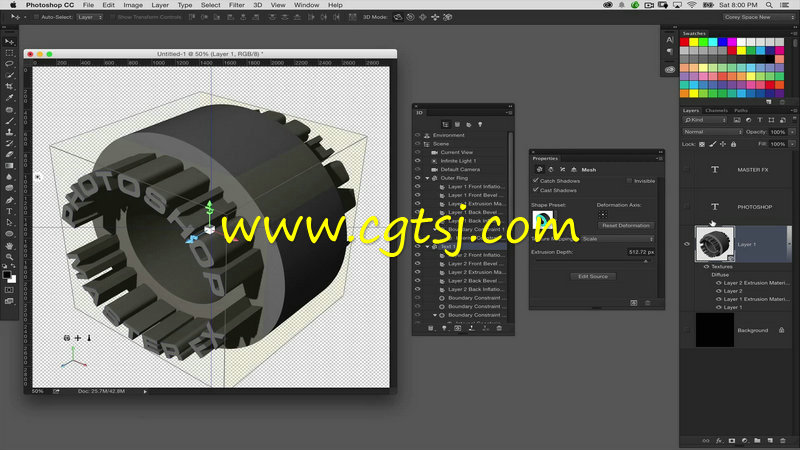This screenshot has width=800, height=450.
Task: Select the Lasso tool
Action: [9, 64]
